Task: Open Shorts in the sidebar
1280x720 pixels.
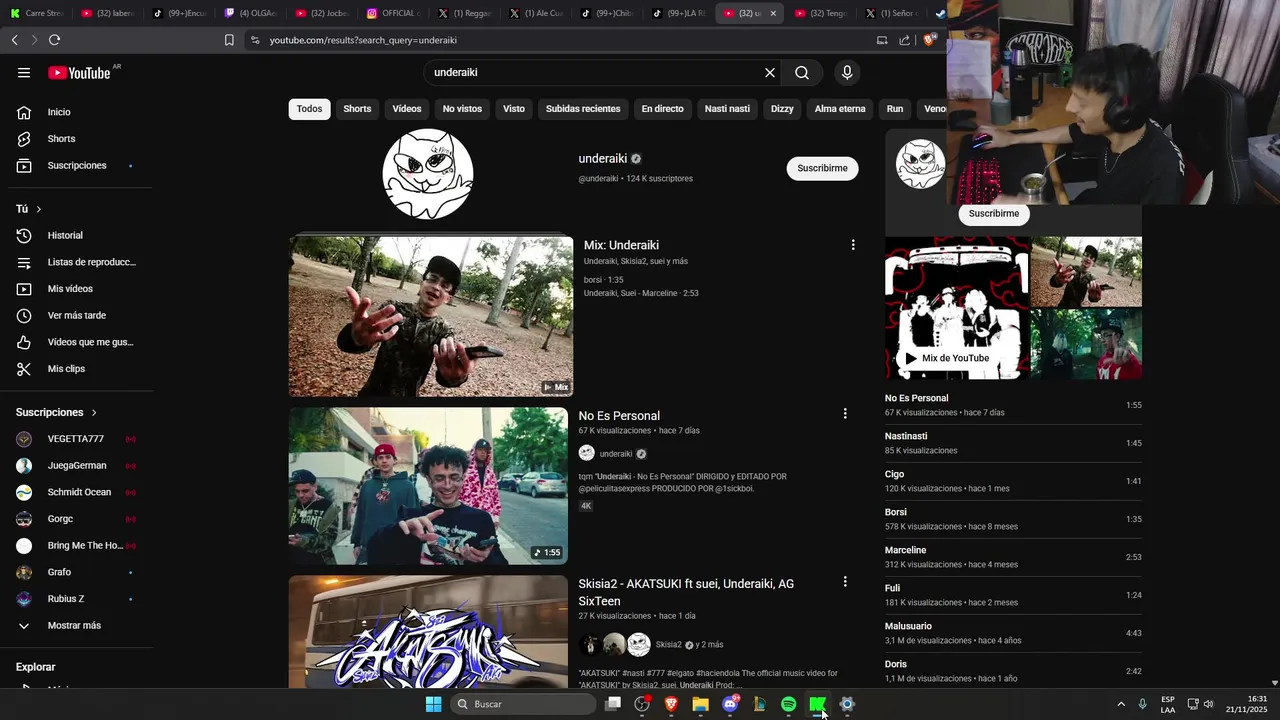Action: 61,139
